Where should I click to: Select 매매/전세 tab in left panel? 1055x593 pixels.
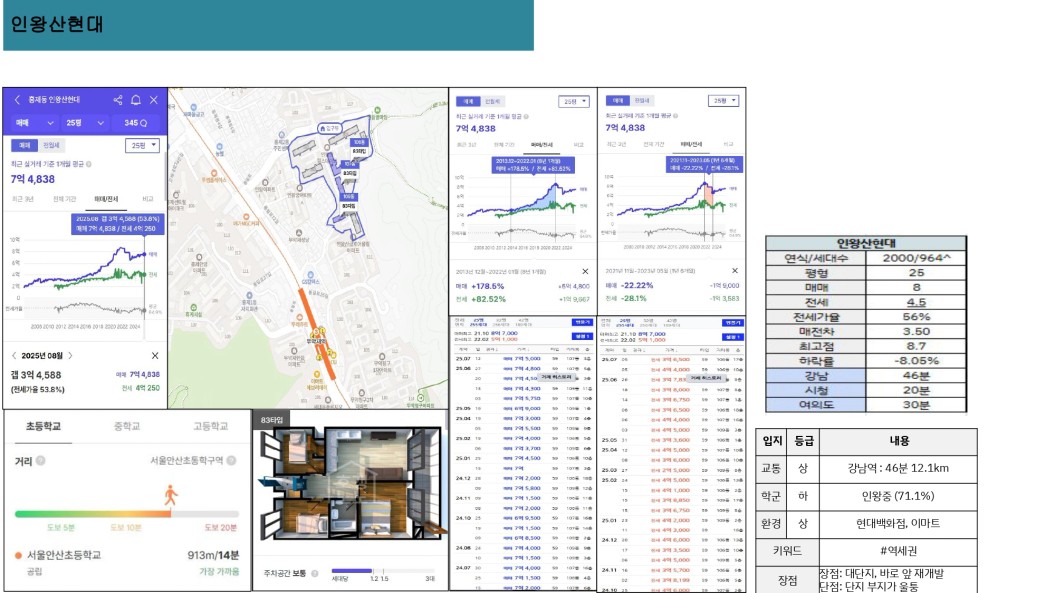[106, 199]
